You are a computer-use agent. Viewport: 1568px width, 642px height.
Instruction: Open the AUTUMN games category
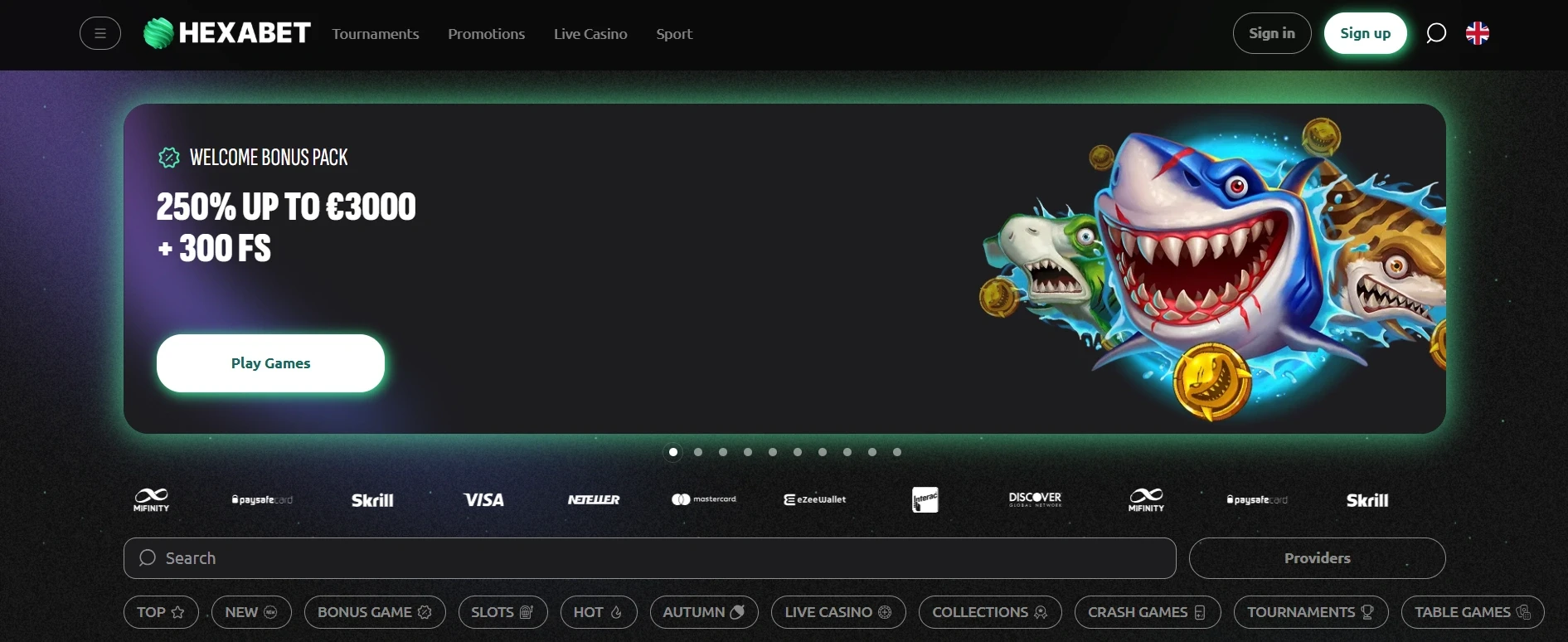point(704,612)
